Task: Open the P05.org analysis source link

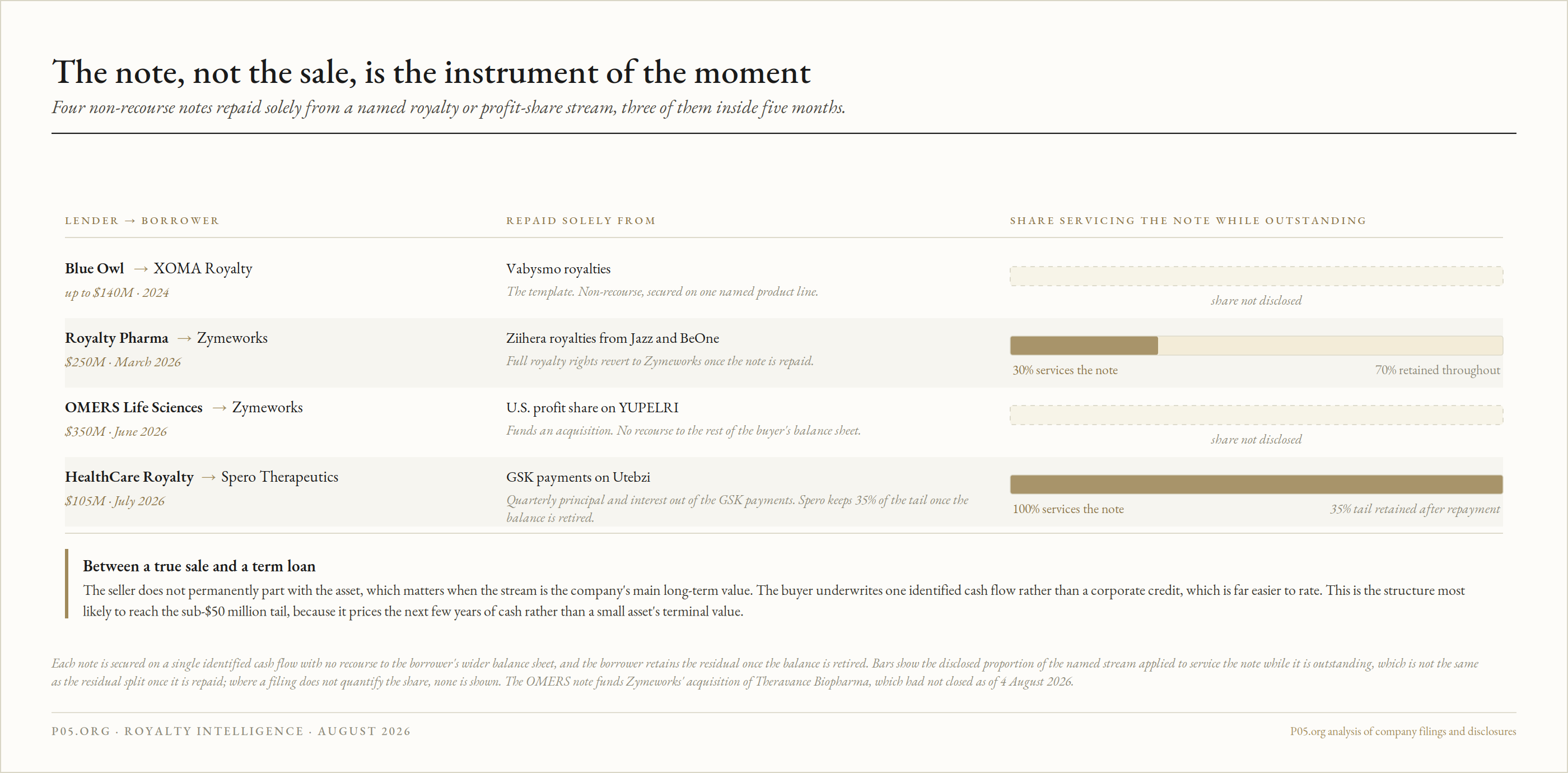Action: click(x=1402, y=731)
